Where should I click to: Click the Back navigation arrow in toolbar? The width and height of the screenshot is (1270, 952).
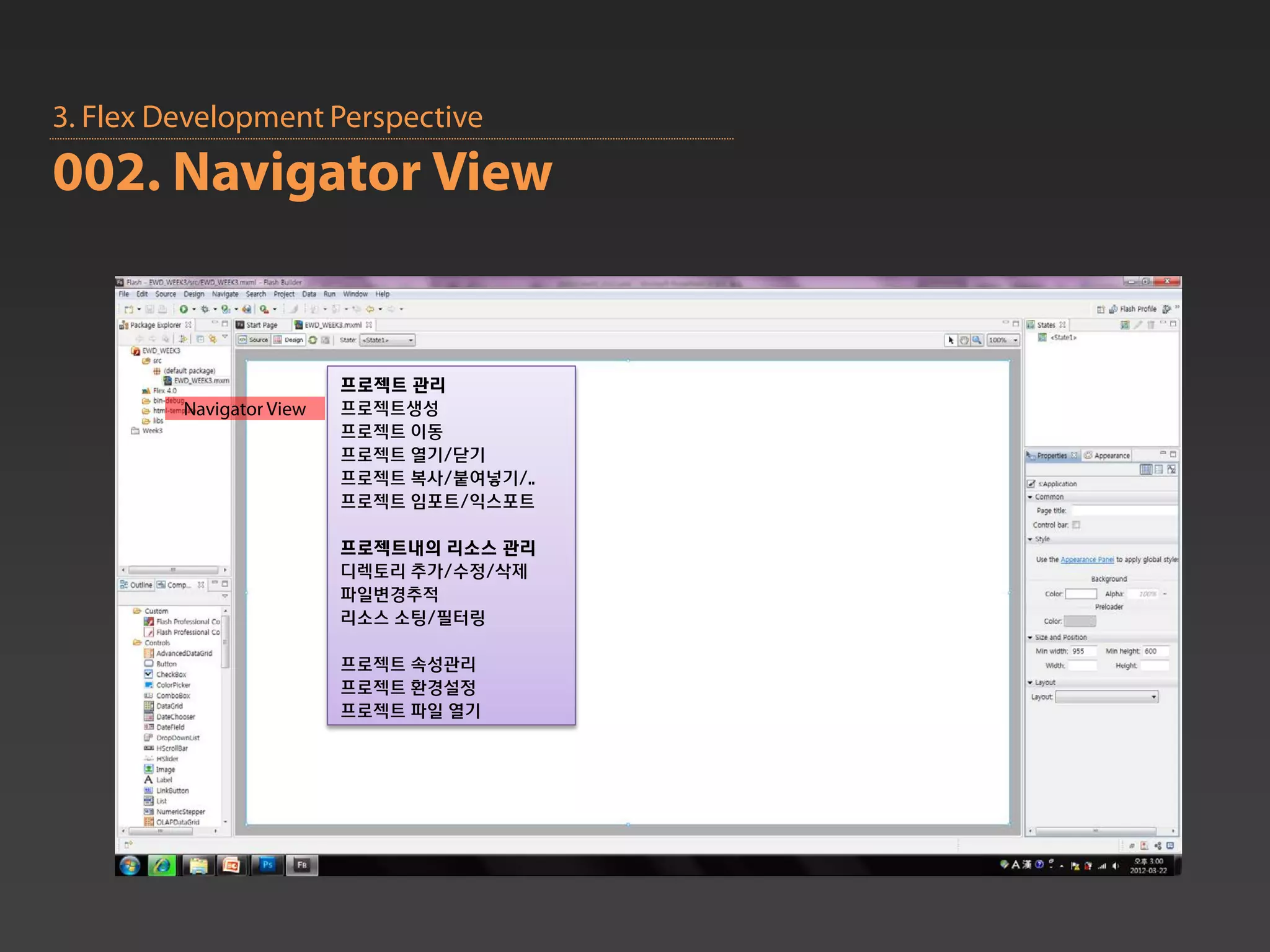coord(370,309)
